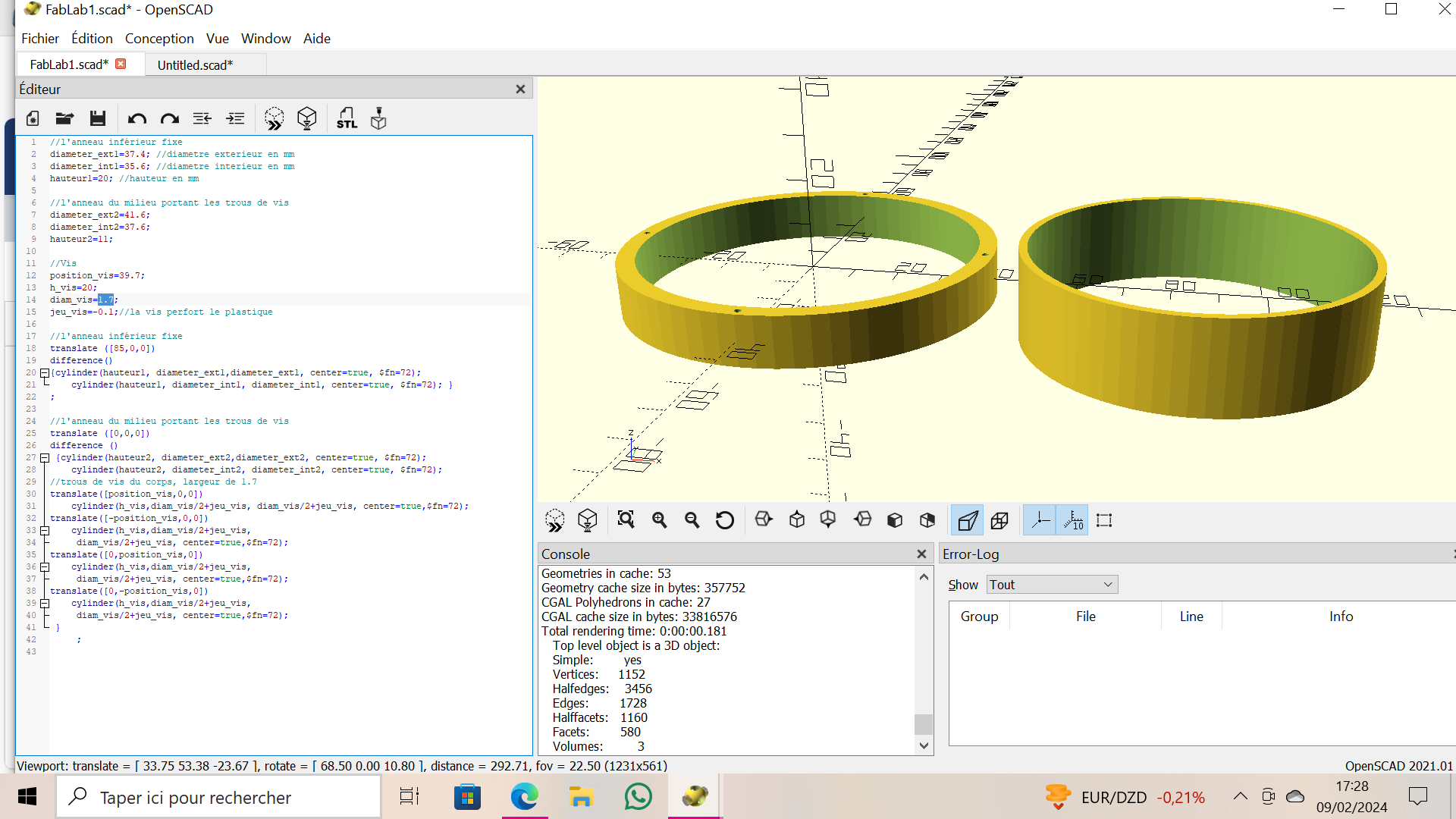
Task: Switch to the bottom view
Action: coord(828,520)
